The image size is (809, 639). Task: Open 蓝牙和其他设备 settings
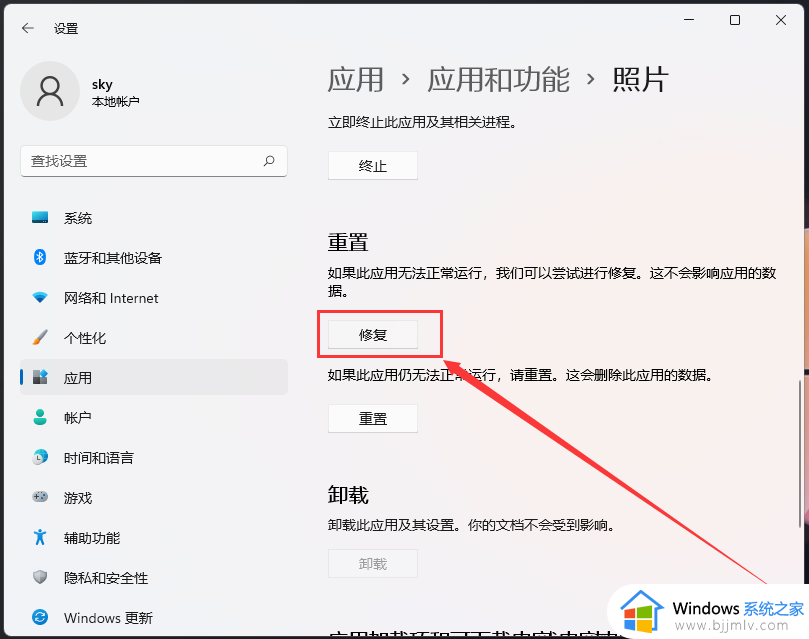point(154,258)
